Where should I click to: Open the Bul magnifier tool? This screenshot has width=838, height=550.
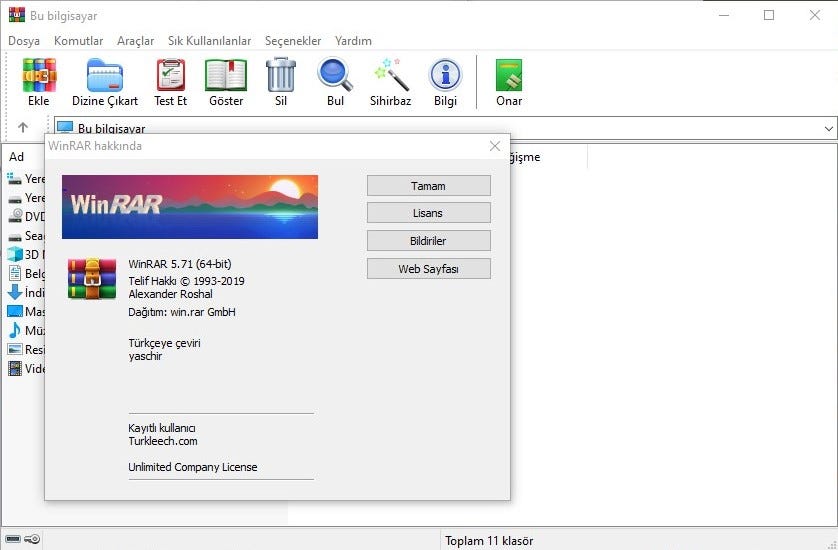[335, 75]
